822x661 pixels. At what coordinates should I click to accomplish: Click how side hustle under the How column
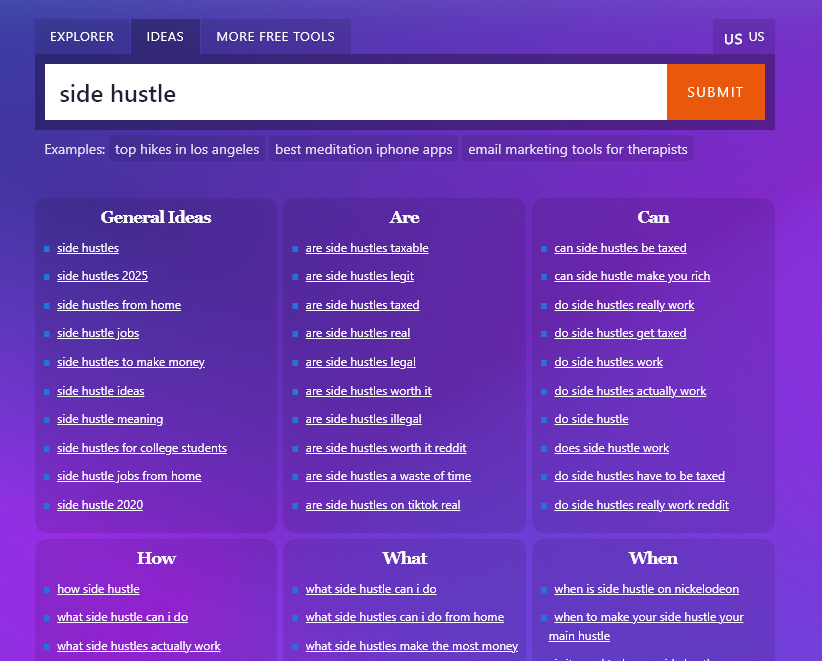click(98, 589)
